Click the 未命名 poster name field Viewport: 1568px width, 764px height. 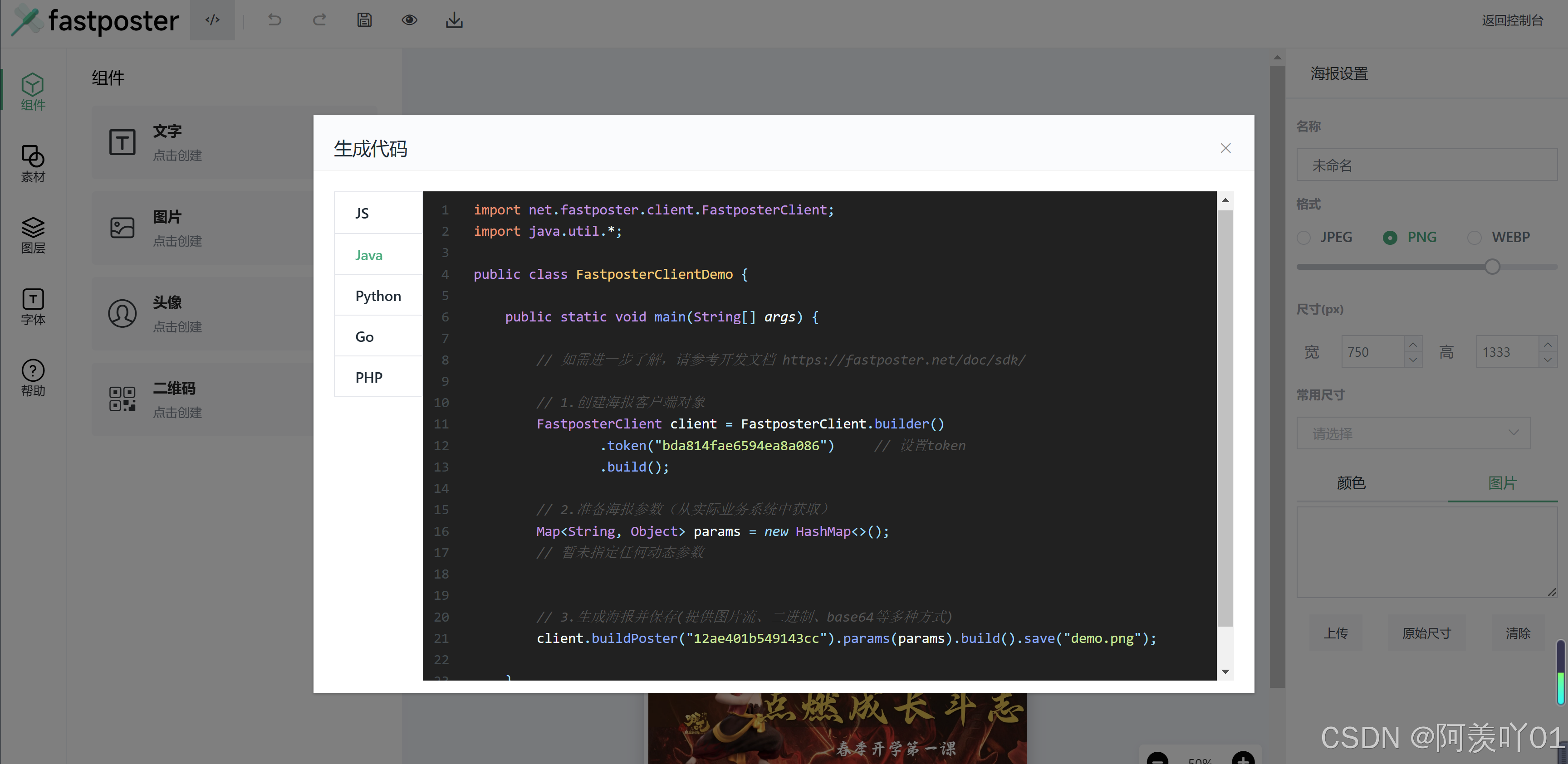coord(1426,165)
